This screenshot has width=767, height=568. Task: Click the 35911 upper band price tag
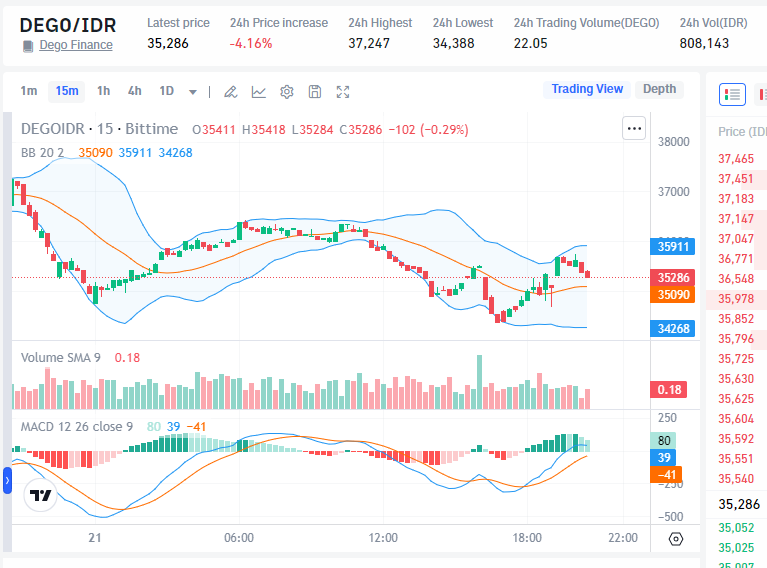click(x=673, y=247)
